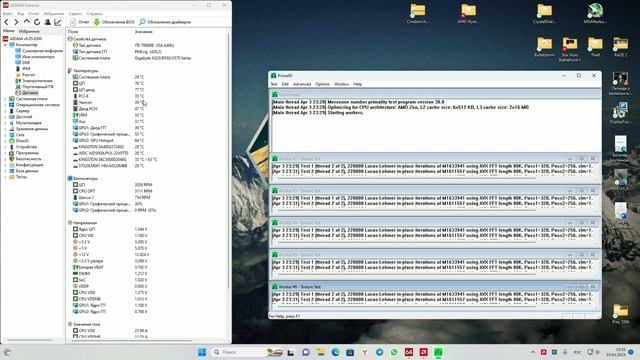Open the MSI Afterburner desktop icon
The width and height of the screenshot is (640, 360).
(x=594, y=13)
